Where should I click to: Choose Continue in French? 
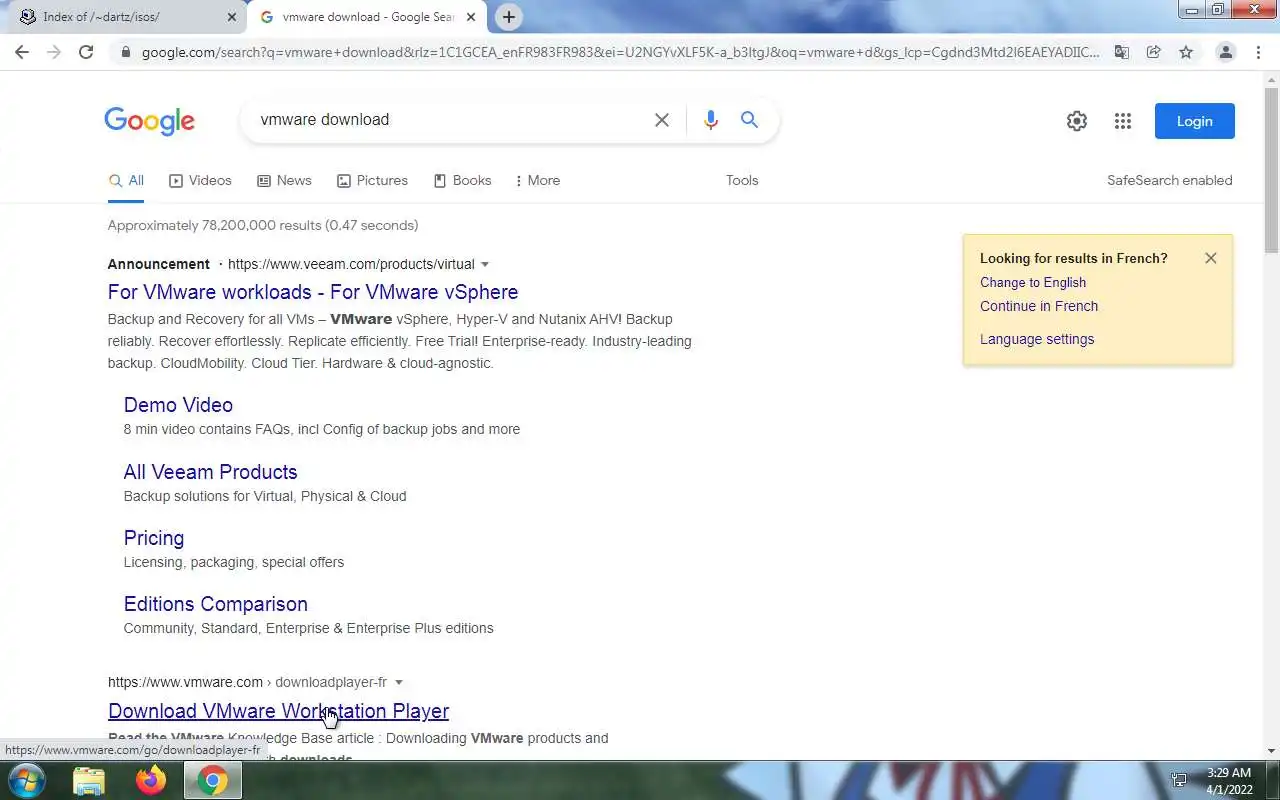pyautogui.click(x=1039, y=307)
